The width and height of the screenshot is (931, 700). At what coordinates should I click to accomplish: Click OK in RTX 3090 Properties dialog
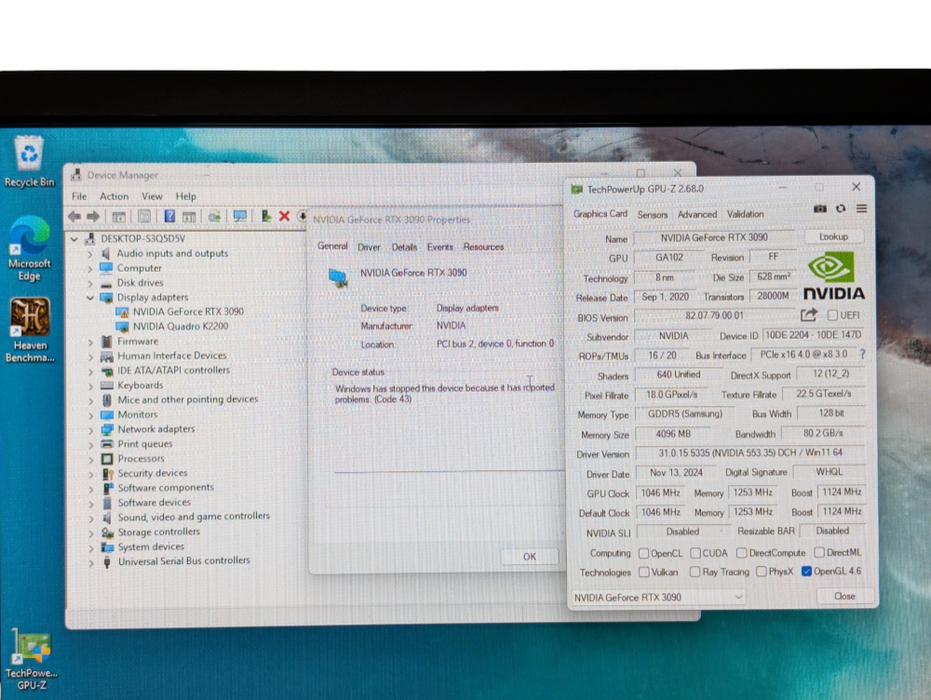point(529,556)
